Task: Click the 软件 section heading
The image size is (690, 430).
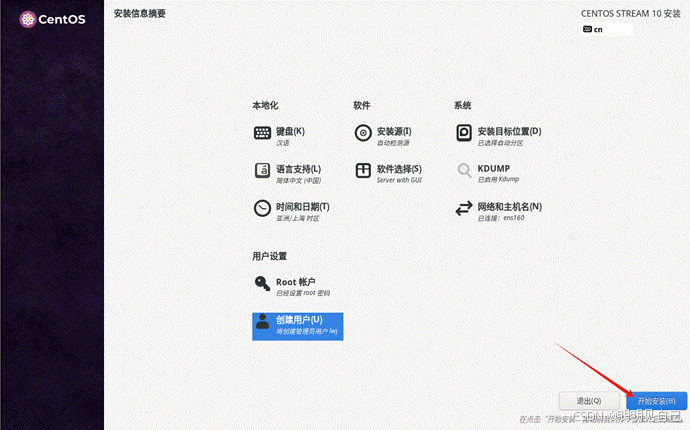Action: (361, 105)
